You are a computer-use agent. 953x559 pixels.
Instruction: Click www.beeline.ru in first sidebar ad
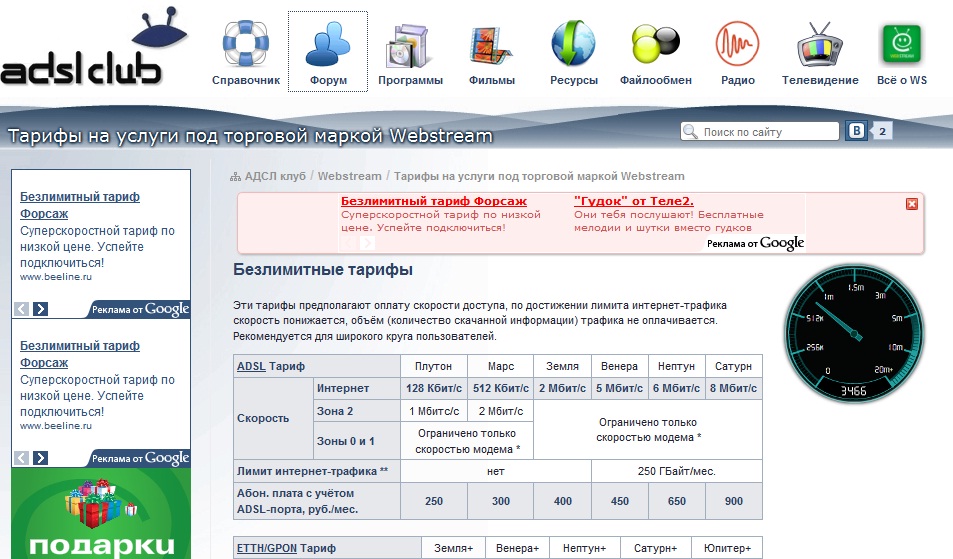56,277
